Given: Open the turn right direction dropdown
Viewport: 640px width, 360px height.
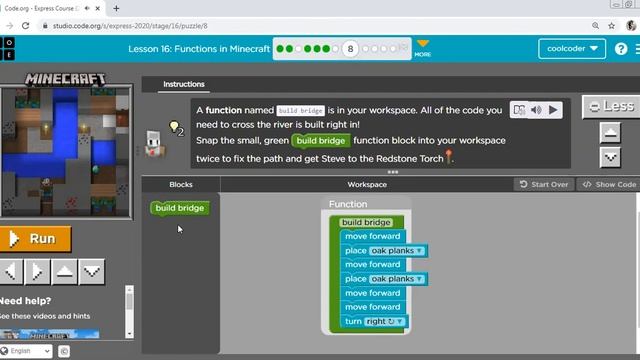Looking at the screenshot, I should pyautogui.click(x=384, y=322).
